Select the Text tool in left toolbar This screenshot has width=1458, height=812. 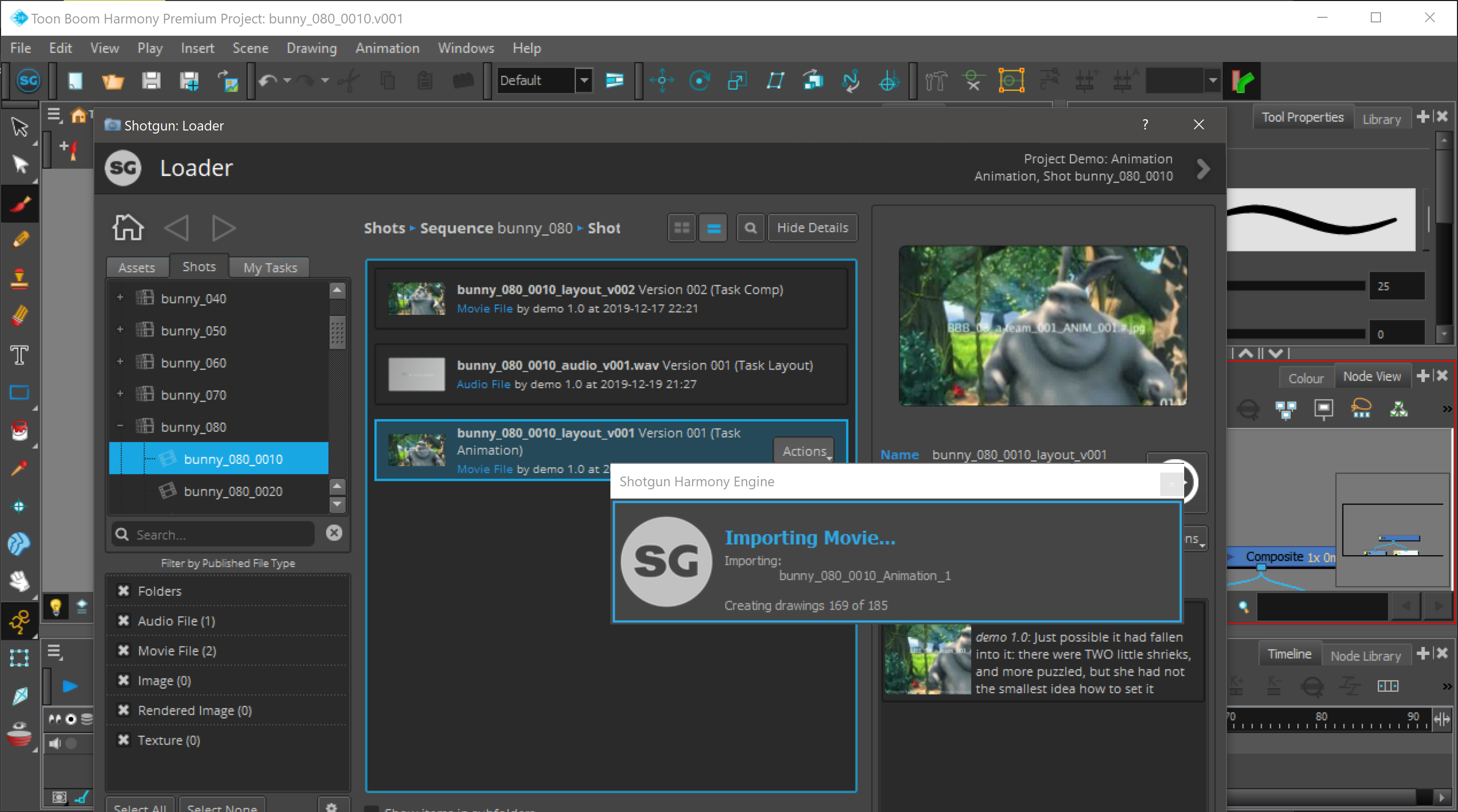20,355
